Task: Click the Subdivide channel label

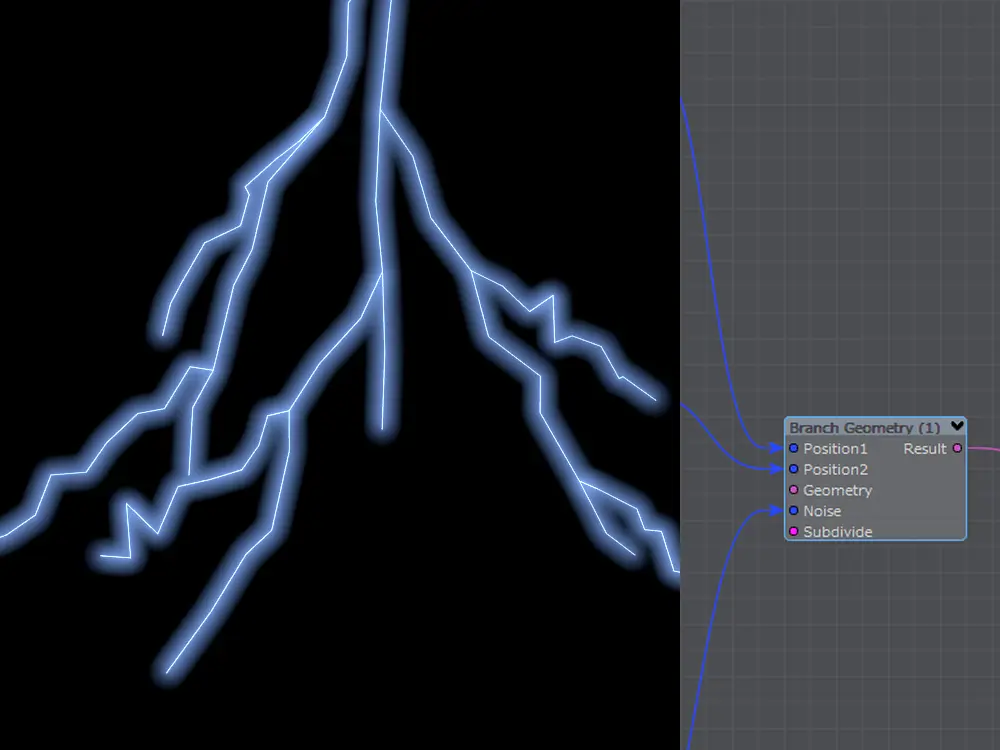Action: [837, 532]
